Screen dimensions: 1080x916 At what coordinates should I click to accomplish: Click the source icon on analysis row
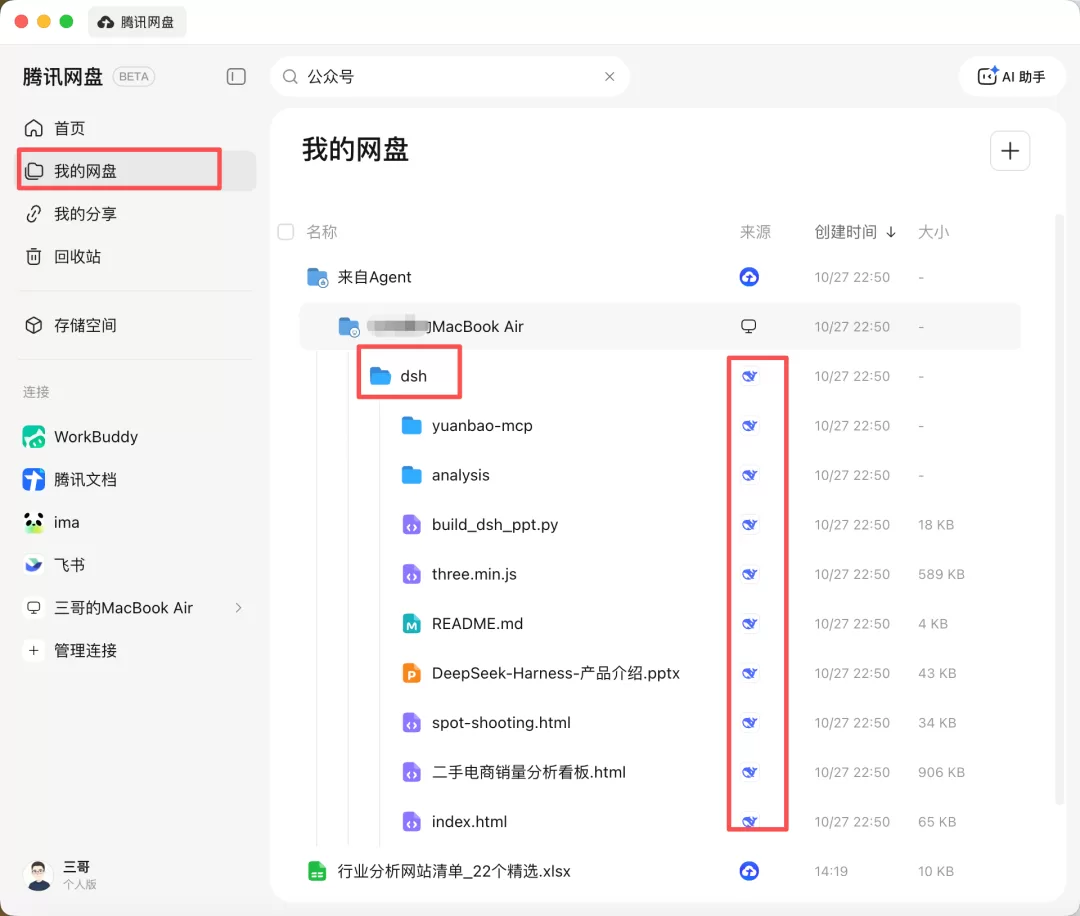click(749, 475)
